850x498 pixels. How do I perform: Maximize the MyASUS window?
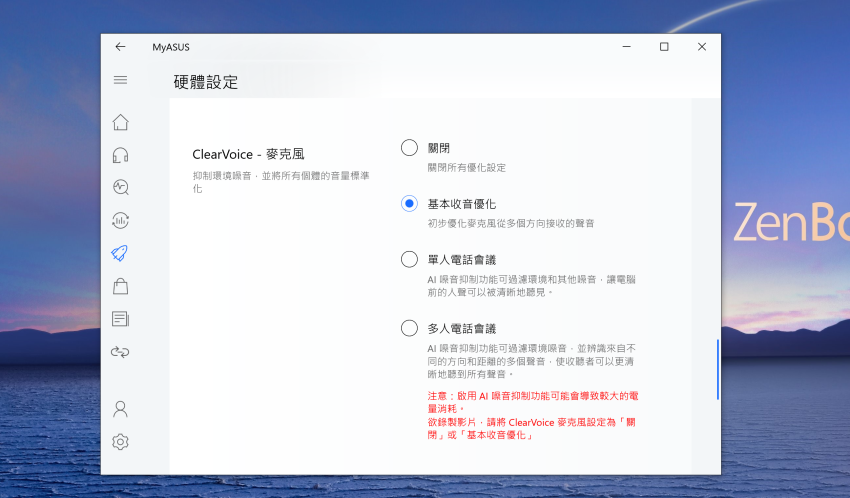[664, 47]
